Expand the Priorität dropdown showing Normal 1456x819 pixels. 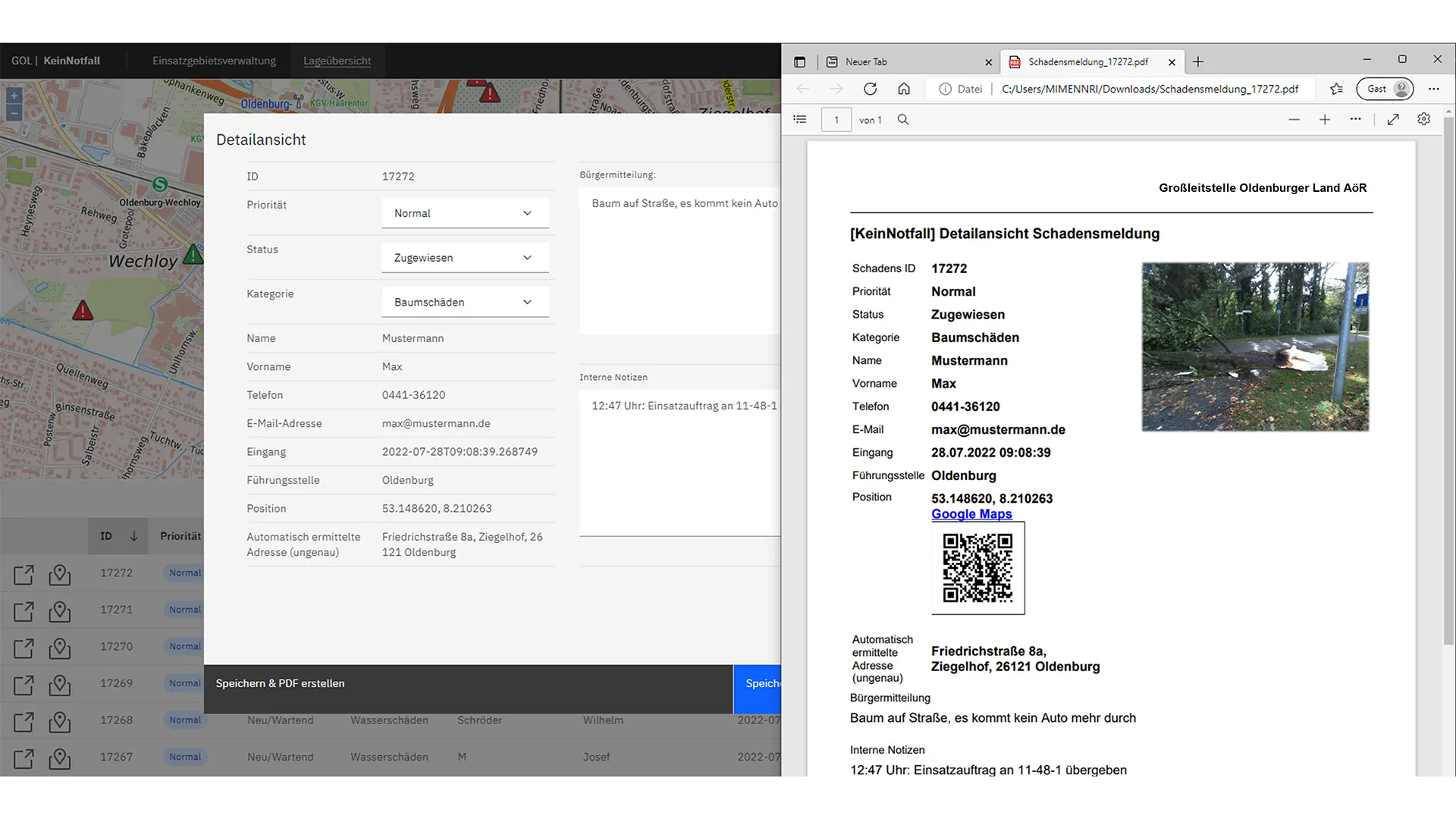click(464, 214)
